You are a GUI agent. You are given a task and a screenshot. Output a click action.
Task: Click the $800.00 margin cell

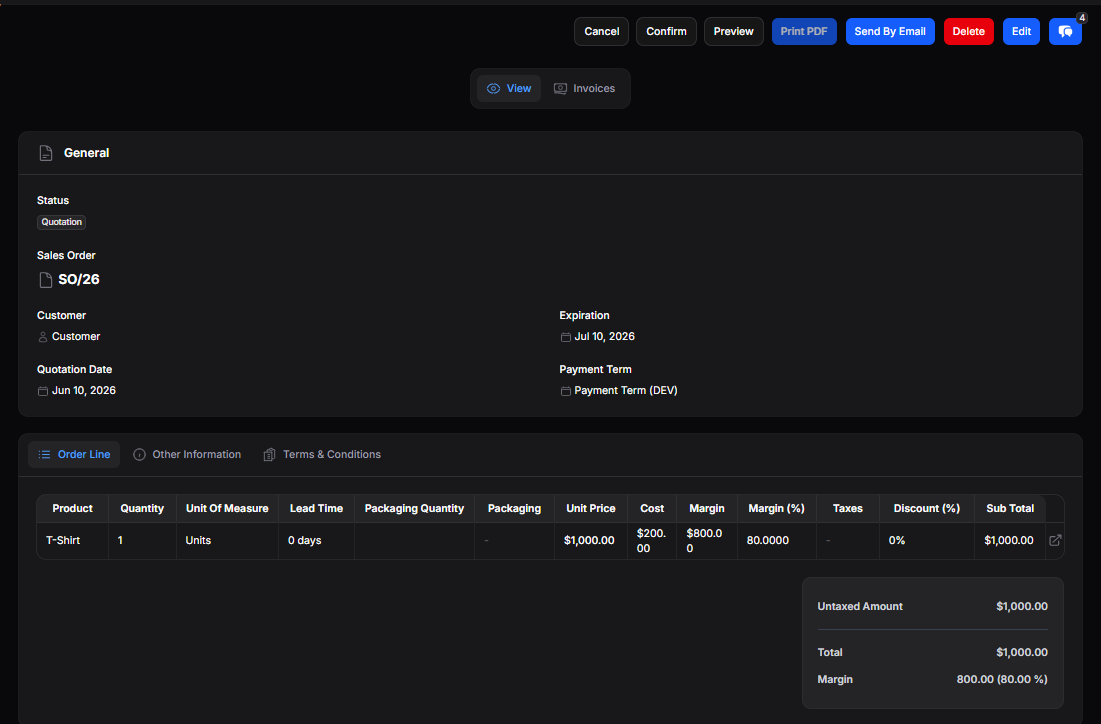[706, 541]
